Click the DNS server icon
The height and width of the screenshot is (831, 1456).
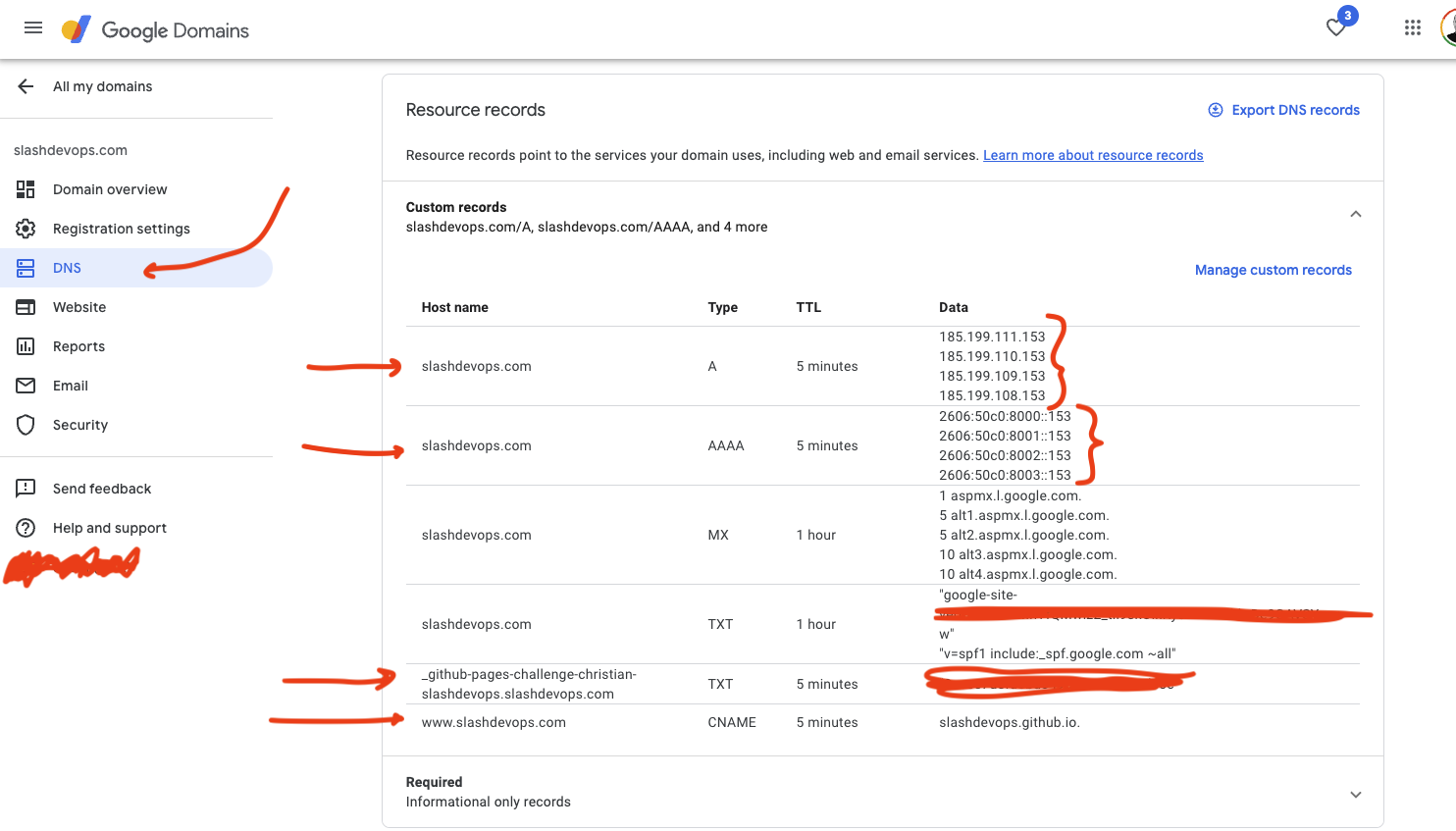tap(26, 268)
